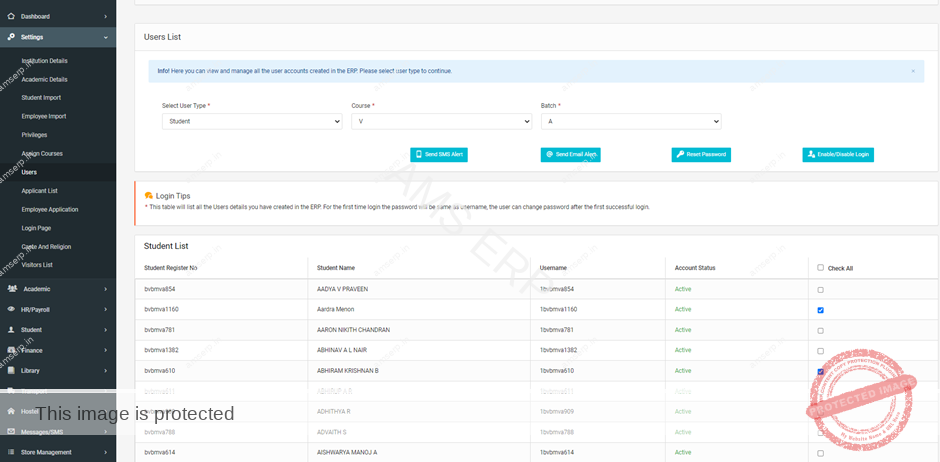Expand the Store Management chevron
940x462 pixels.
point(106,452)
